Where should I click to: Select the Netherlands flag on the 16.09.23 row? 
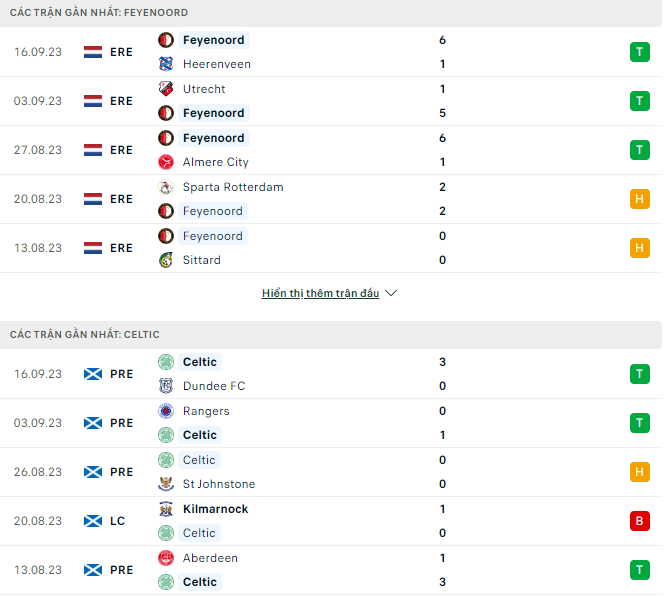[93, 52]
